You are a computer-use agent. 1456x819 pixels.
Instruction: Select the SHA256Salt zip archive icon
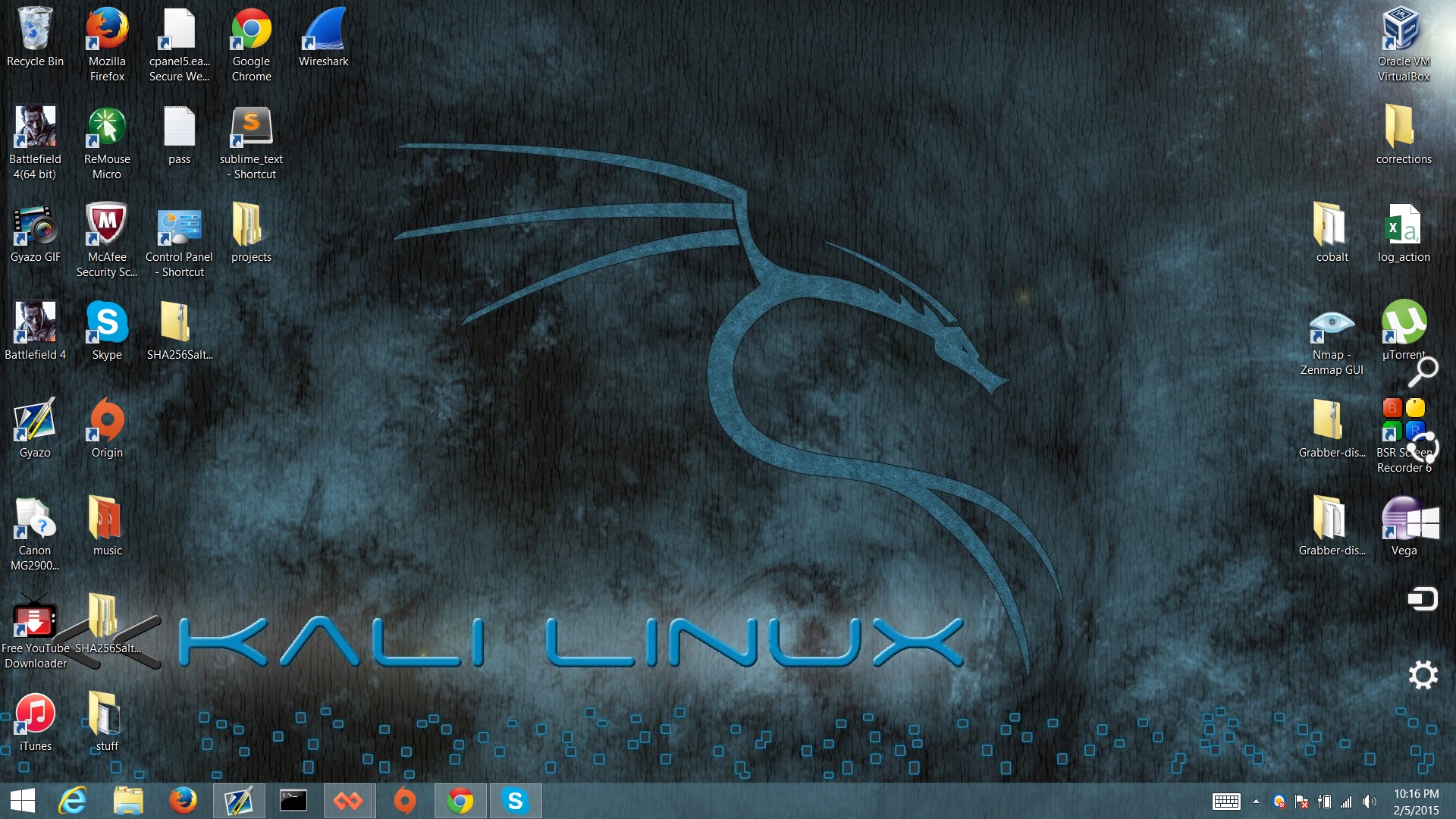(179, 331)
